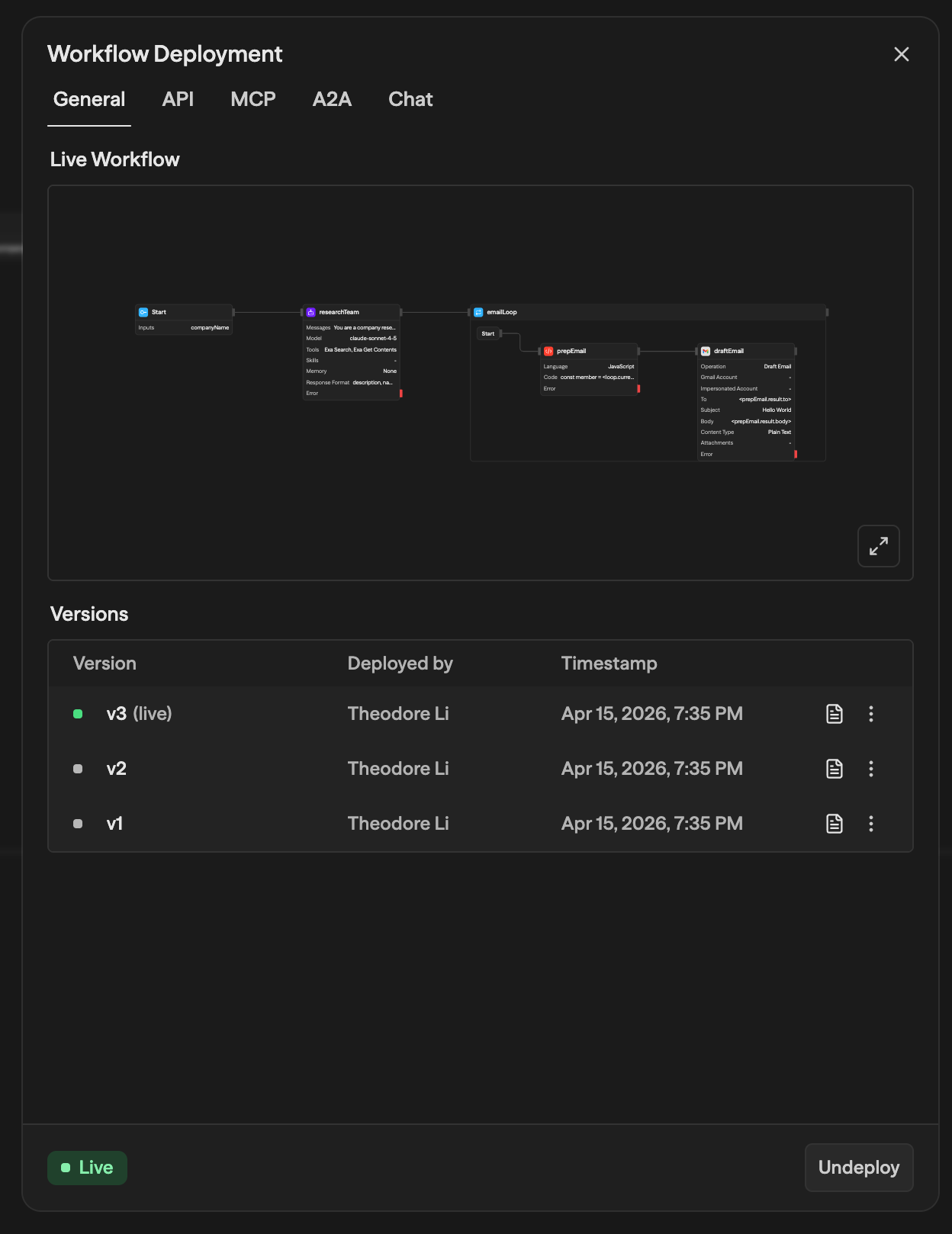Open the document icon for v3 (live)
Image resolution: width=952 pixels, height=1234 pixels.
click(835, 714)
